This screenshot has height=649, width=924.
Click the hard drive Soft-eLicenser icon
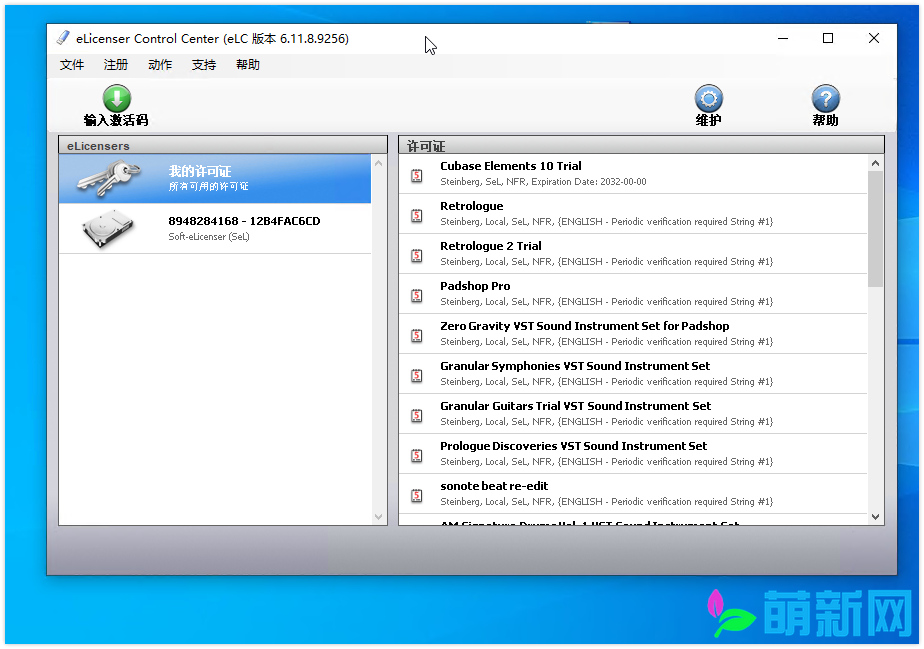click(x=108, y=228)
